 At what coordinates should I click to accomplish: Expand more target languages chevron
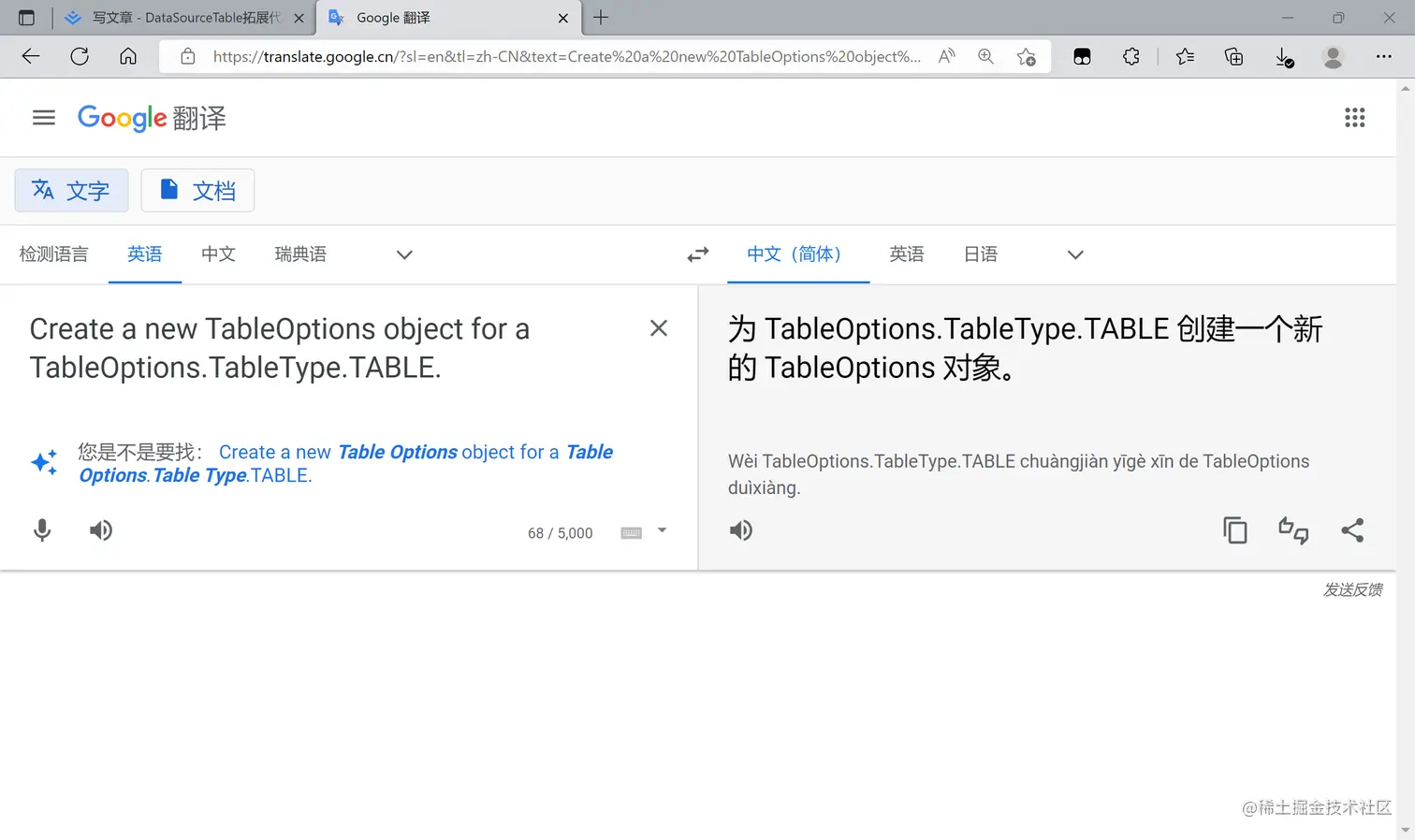pyautogui.click(x=1075, y=254)
